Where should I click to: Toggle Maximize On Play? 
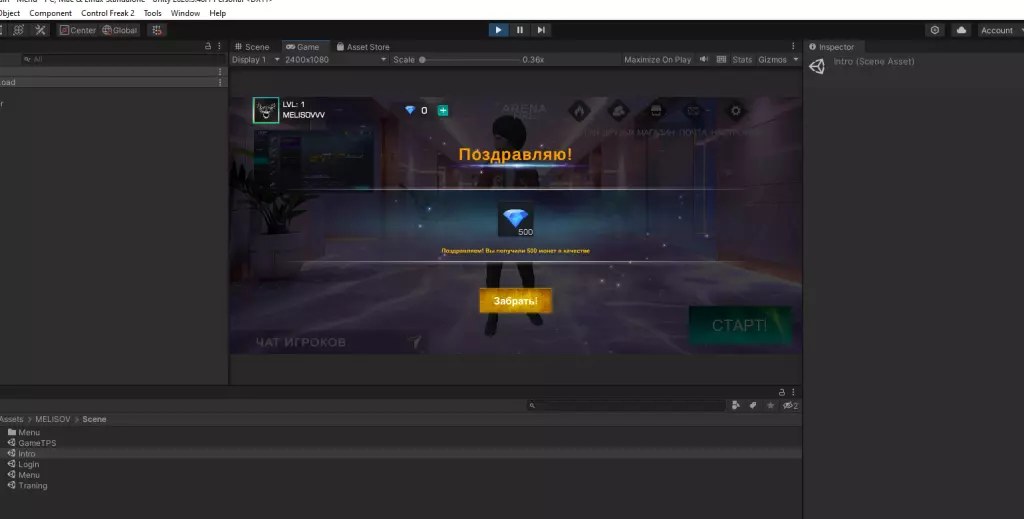coord(657,60)
